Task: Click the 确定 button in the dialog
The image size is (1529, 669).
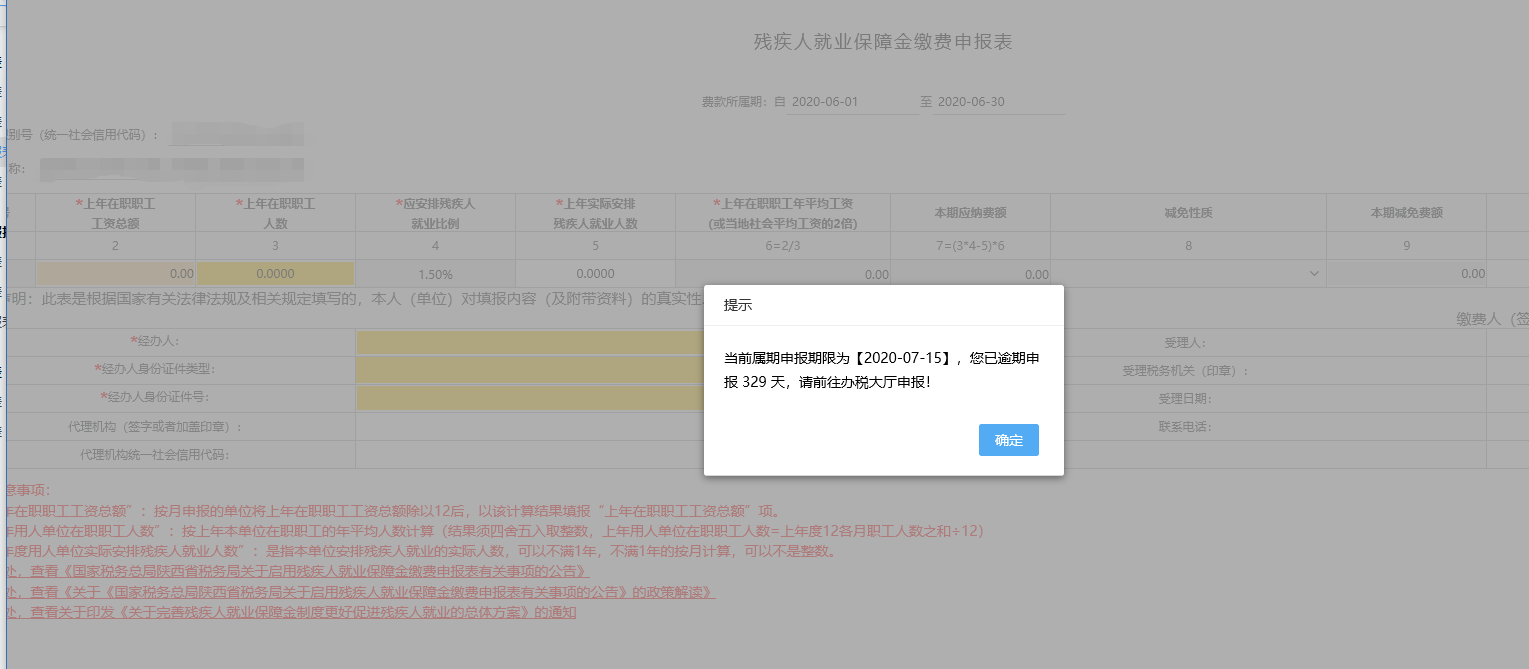Action: pyautogui.click(x=1008, y=440)
